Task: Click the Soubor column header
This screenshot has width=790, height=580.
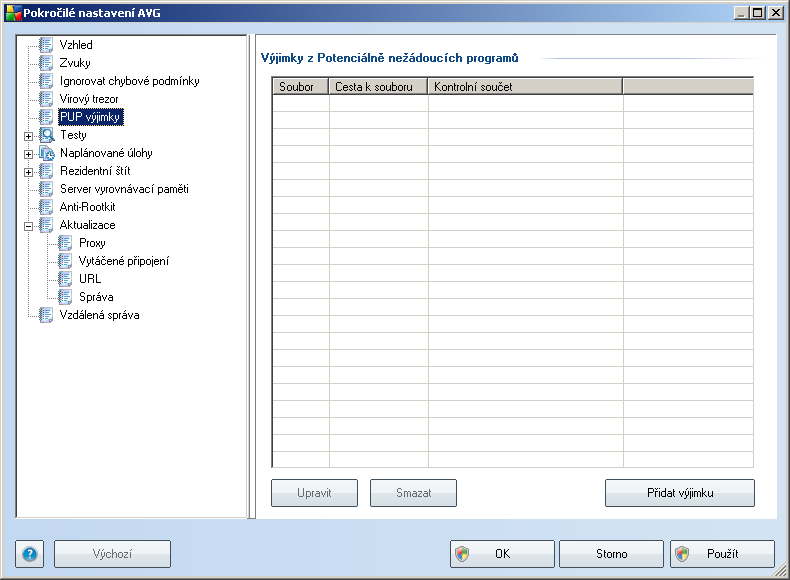Action: pos(300,87)
